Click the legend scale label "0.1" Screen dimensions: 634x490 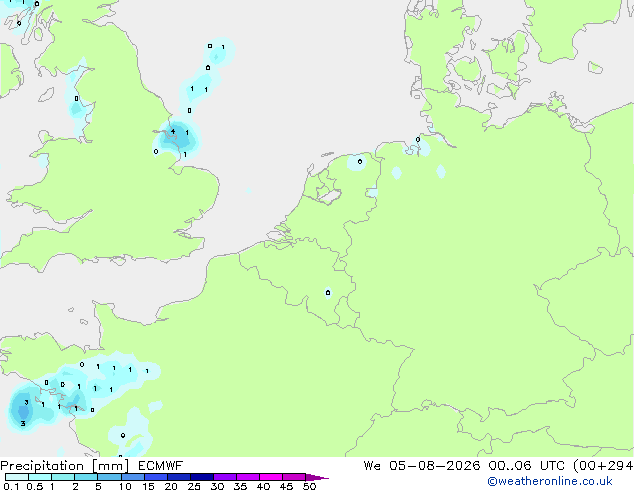11,486
